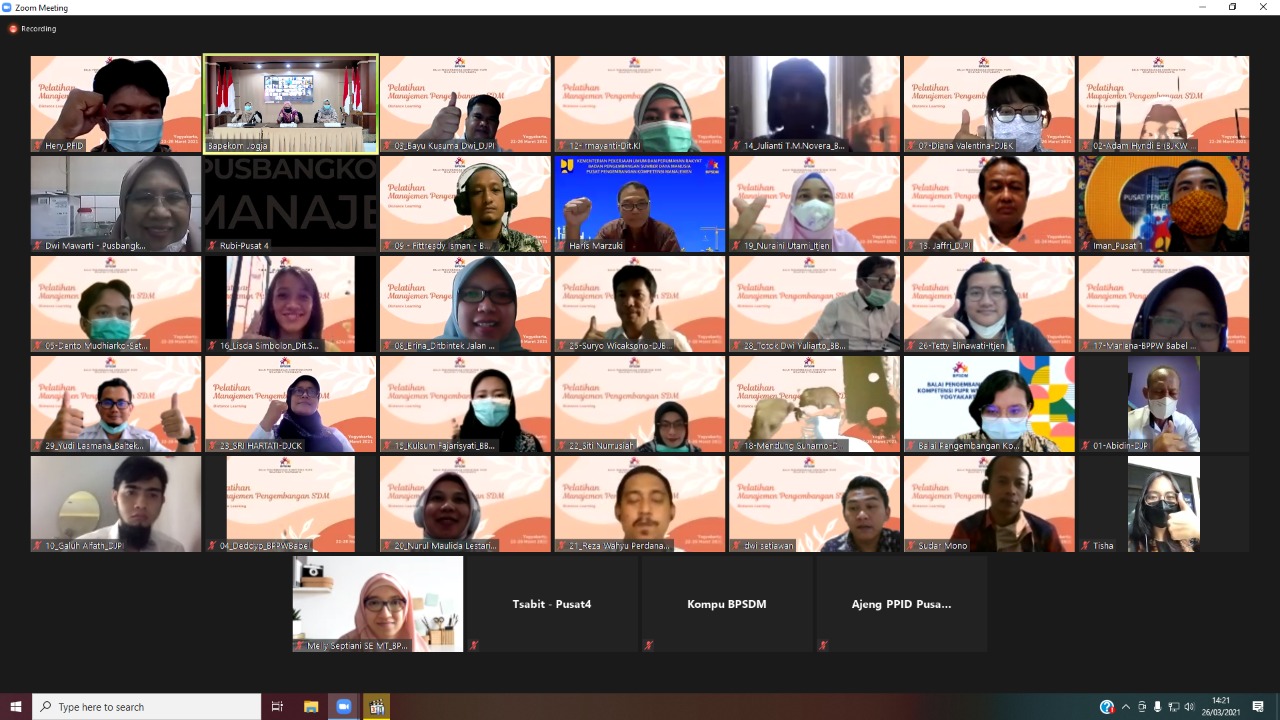
Task: Click the microphone icon in system tray
Action: point(1157,707)
